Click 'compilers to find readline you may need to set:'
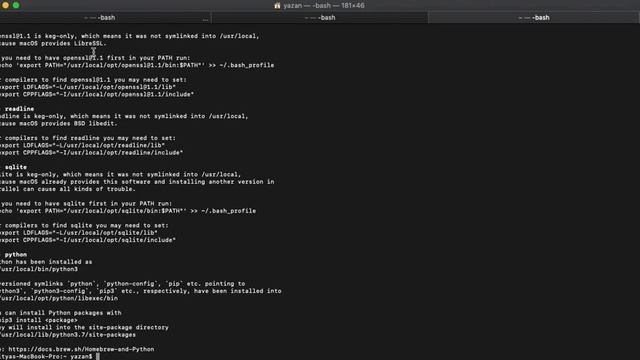Viewport: 640px width, 360px height. [x=90, y=138]
